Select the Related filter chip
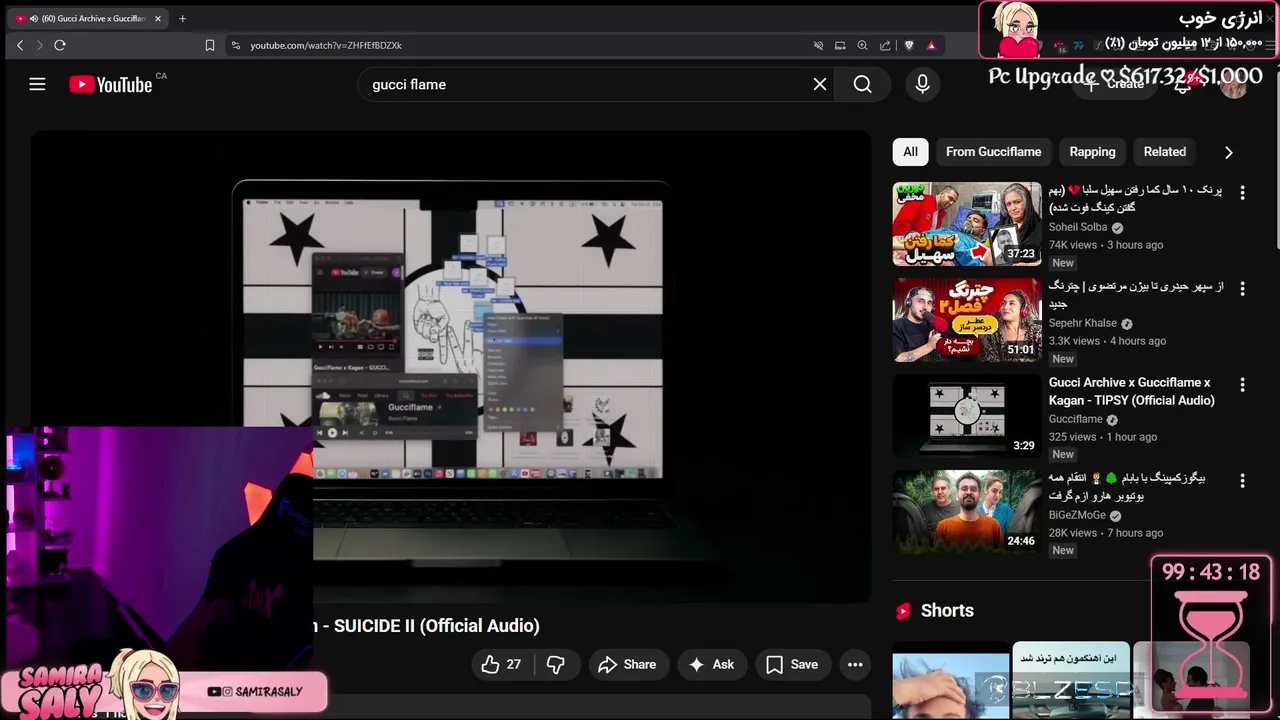 coord(1165,152)
